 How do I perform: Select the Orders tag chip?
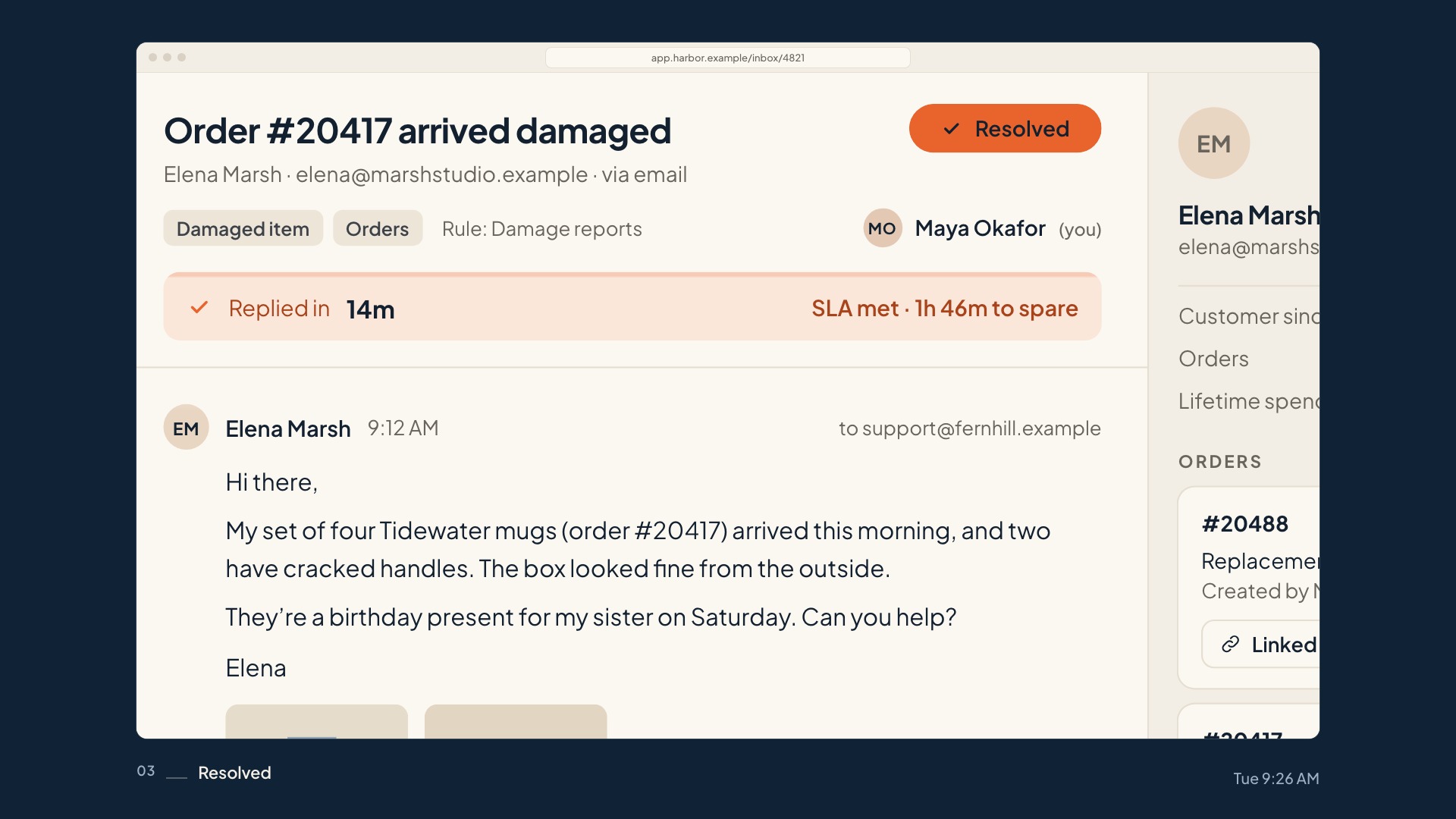[x=377, y=228]
